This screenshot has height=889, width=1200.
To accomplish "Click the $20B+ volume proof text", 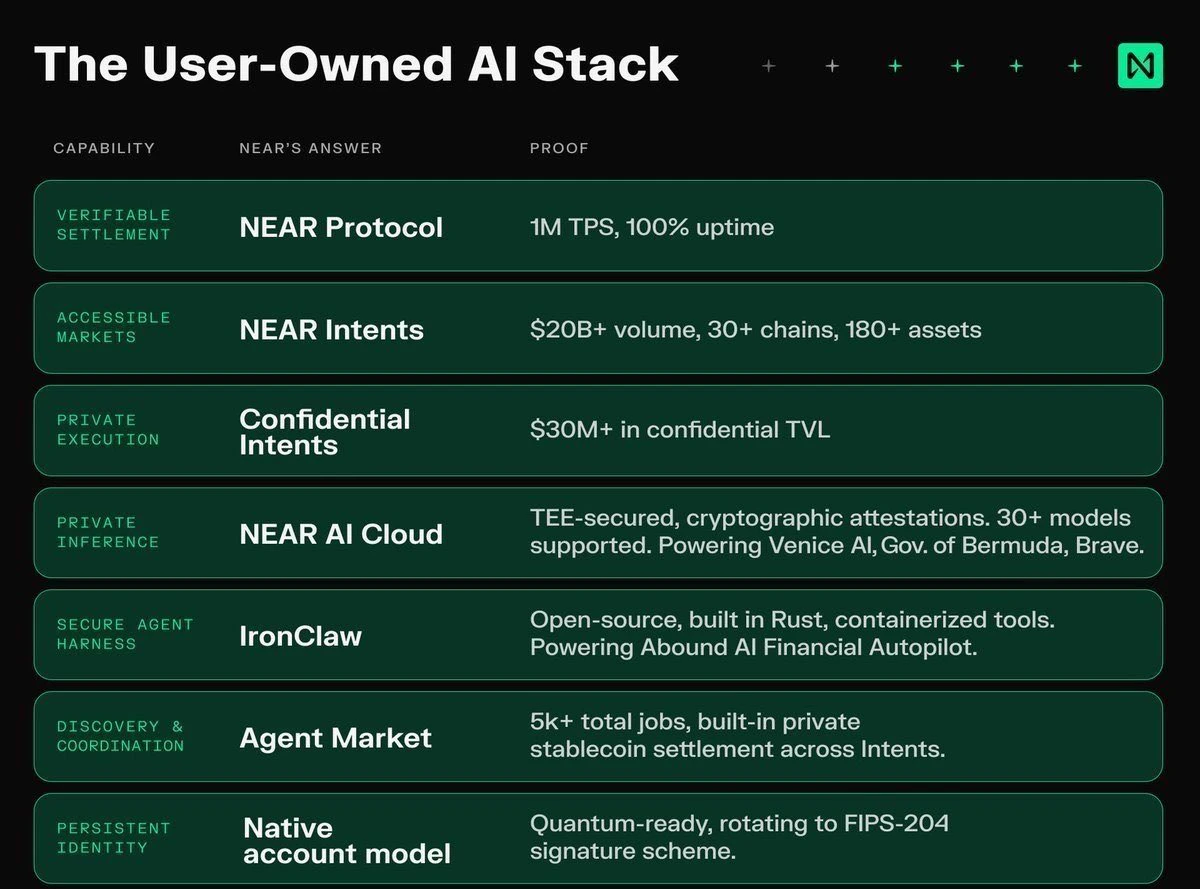I will point(755,329).
